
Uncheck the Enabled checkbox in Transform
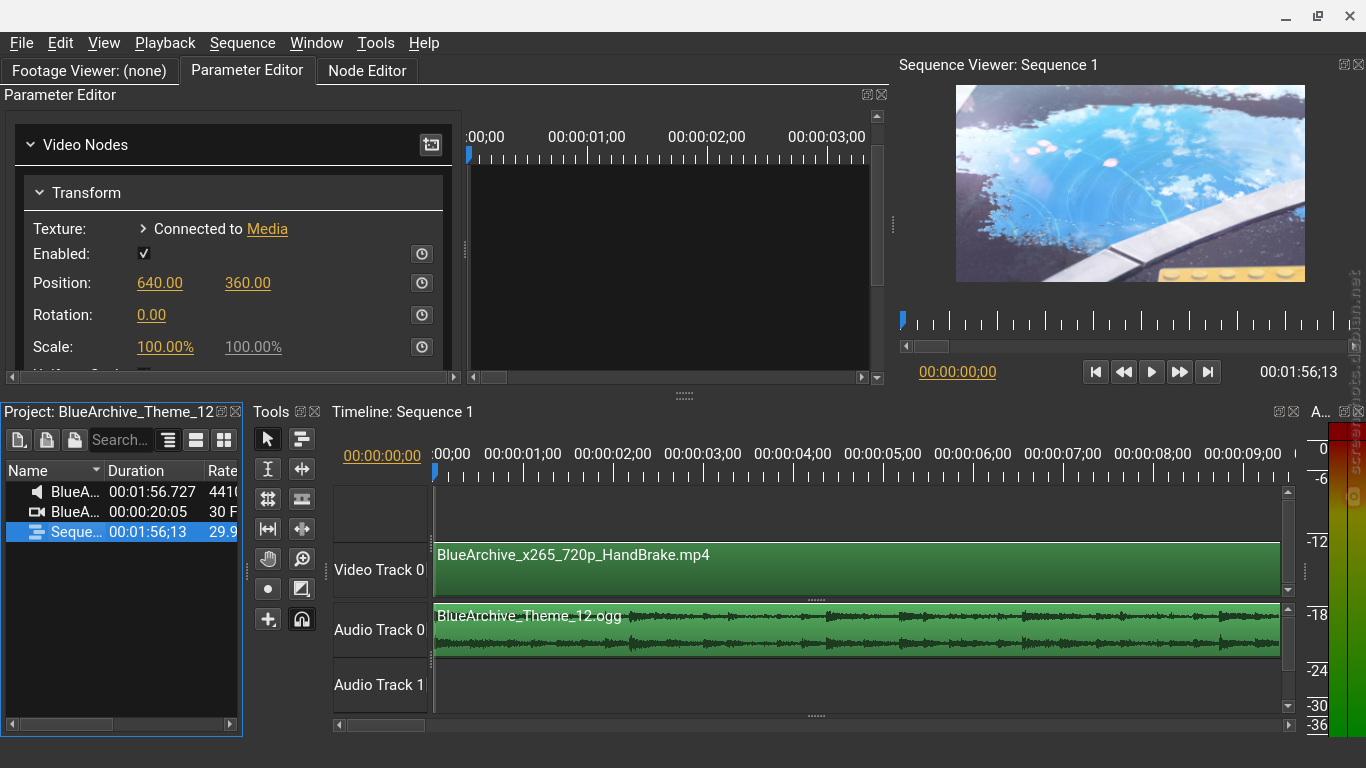pyautogui.click(x=144, y=254)
